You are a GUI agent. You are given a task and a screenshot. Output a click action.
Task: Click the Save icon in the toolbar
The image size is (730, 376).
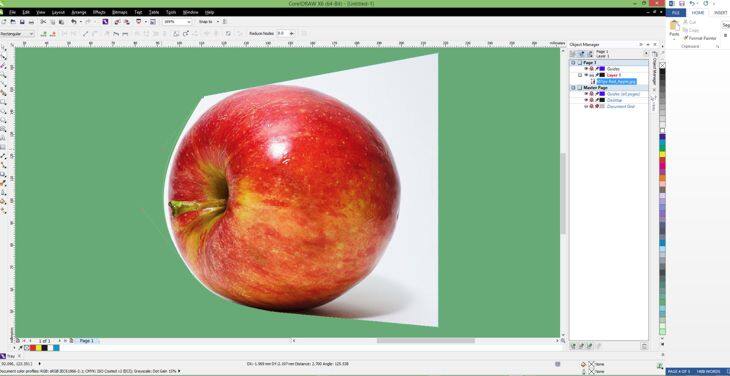point(22,22)
